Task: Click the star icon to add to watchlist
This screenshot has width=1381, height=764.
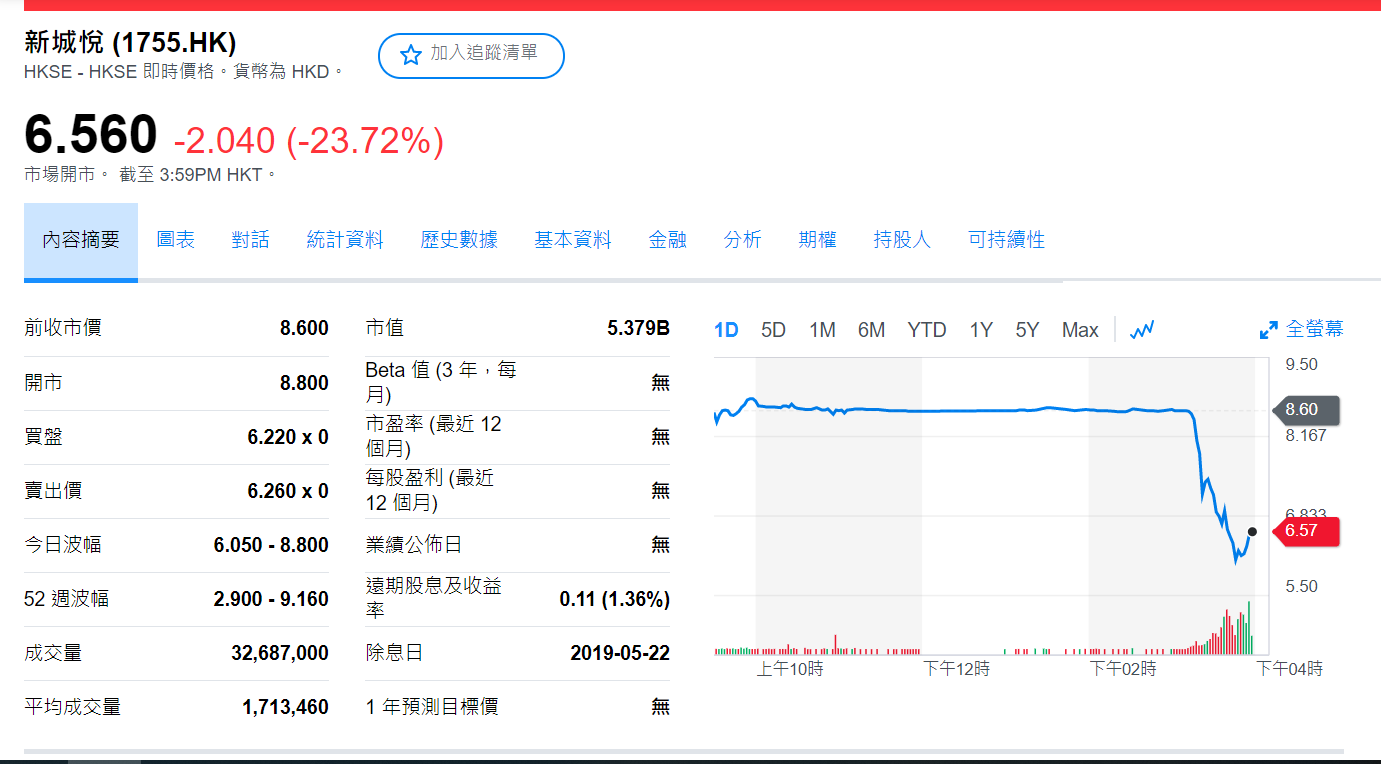Action: pos(410,55)
